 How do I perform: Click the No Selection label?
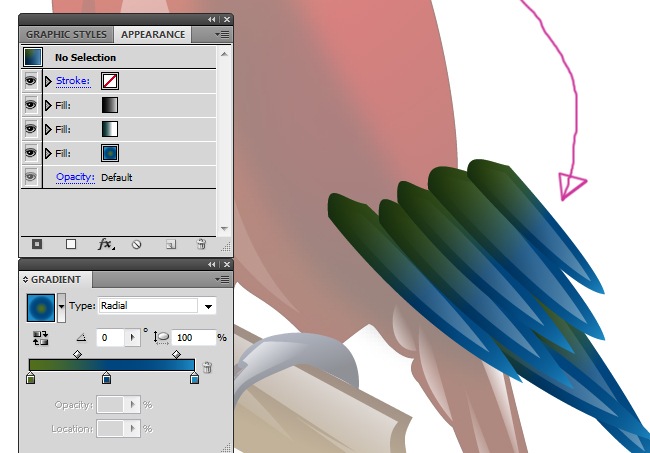85,58
